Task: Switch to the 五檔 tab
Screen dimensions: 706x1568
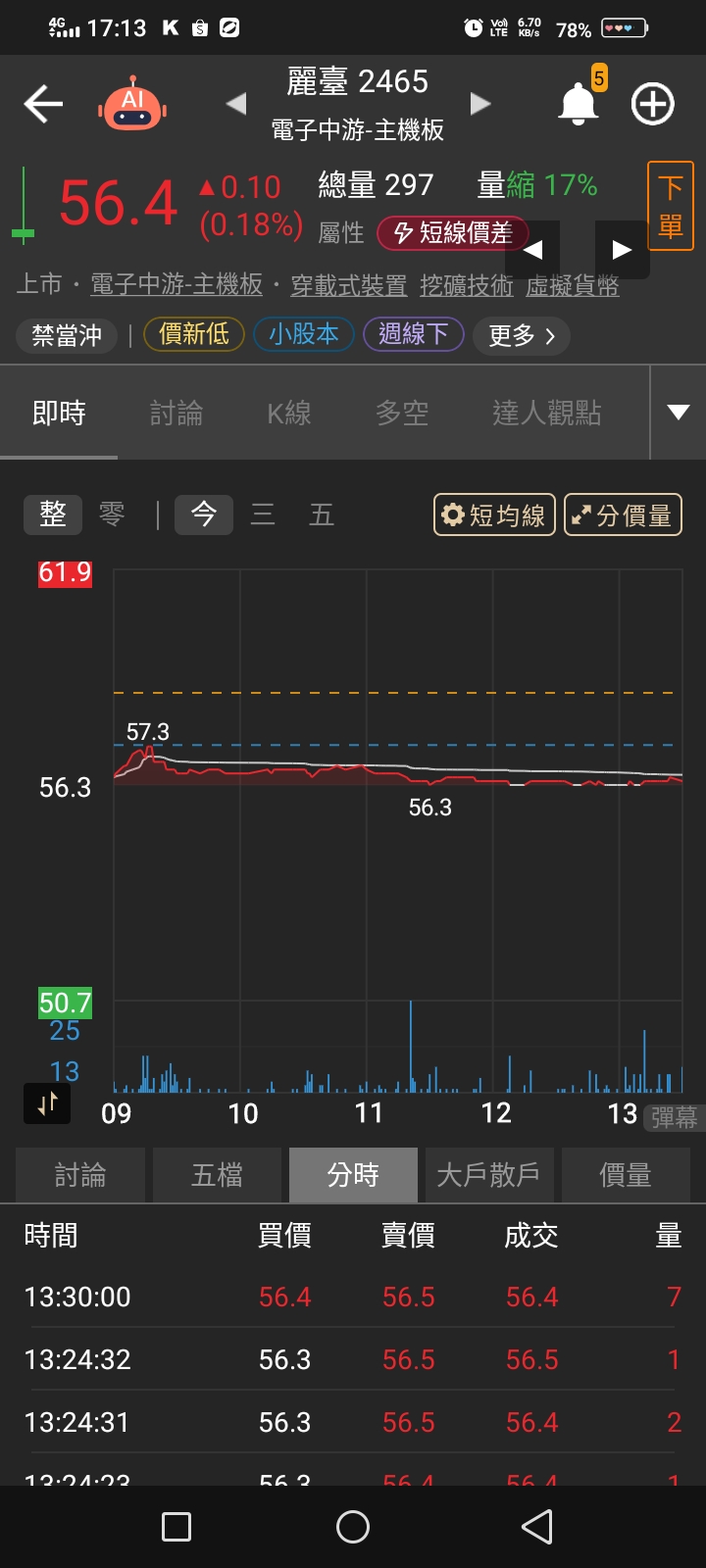Action: pos(217,1175)
